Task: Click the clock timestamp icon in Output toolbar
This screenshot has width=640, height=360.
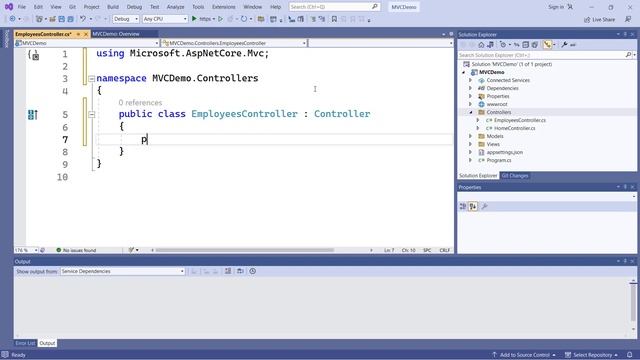Action: click(253, 271)
